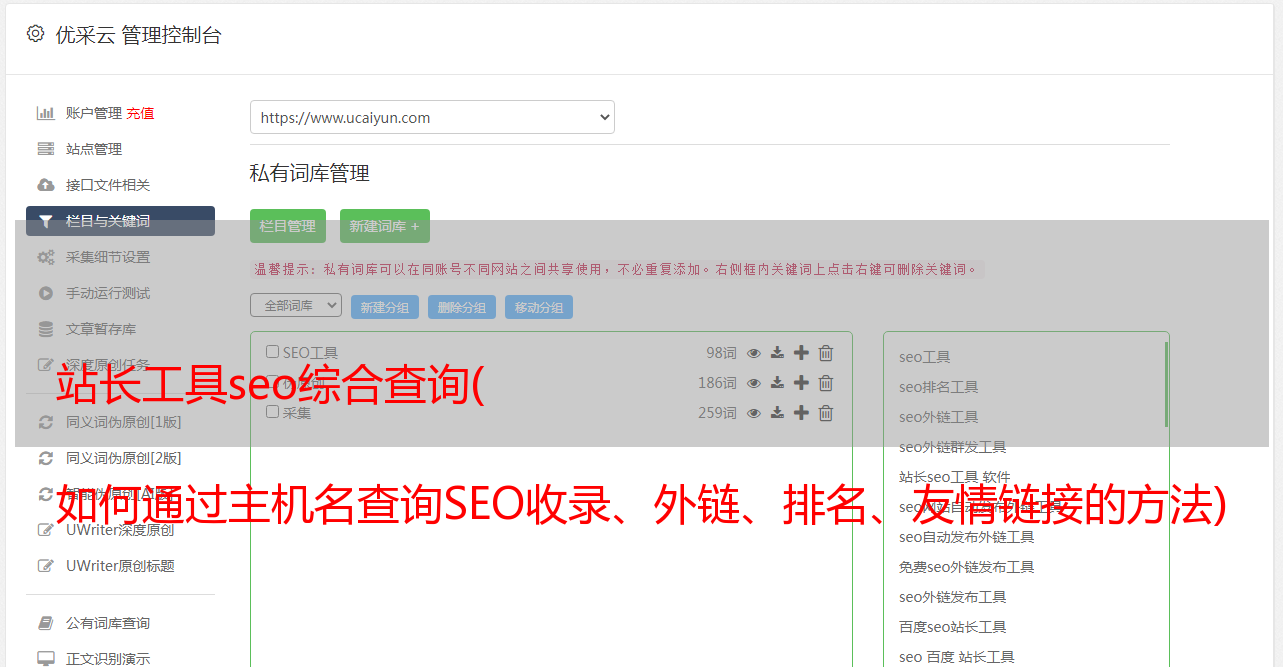
Task: Click the 栏目管理 button
Action: [x=288, y=226]
